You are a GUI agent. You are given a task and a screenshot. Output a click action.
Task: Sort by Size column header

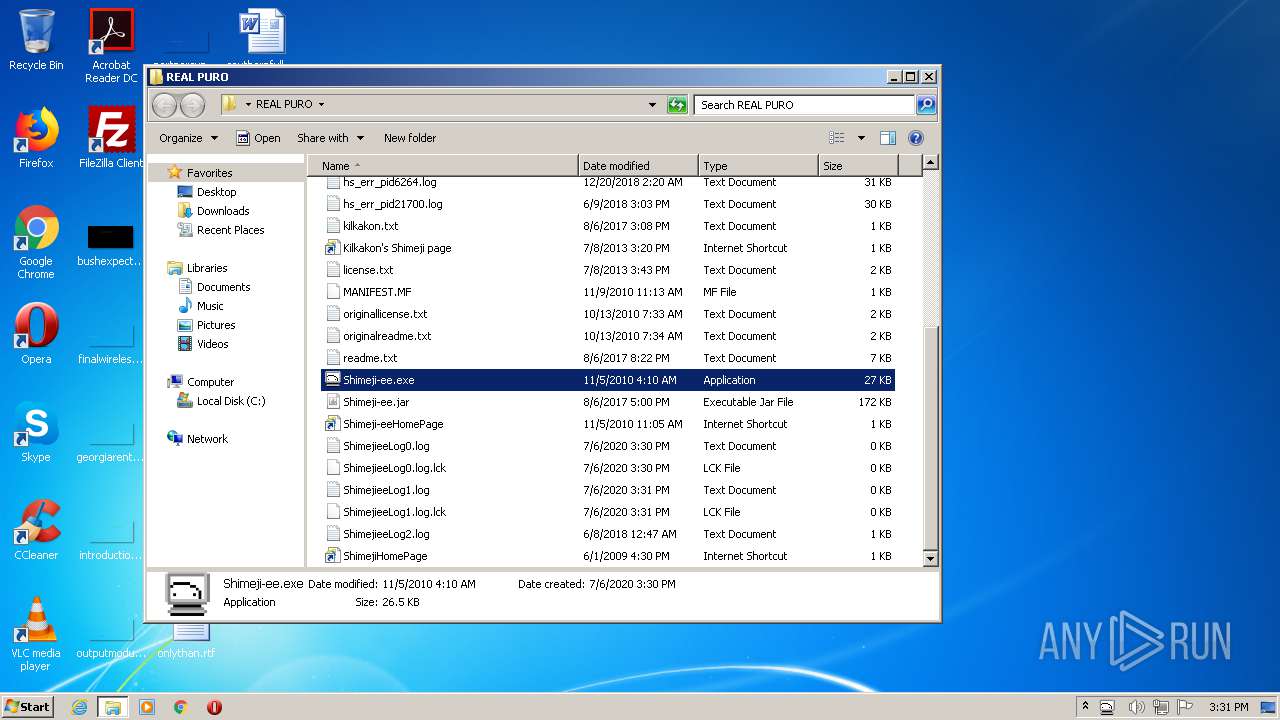858,166
